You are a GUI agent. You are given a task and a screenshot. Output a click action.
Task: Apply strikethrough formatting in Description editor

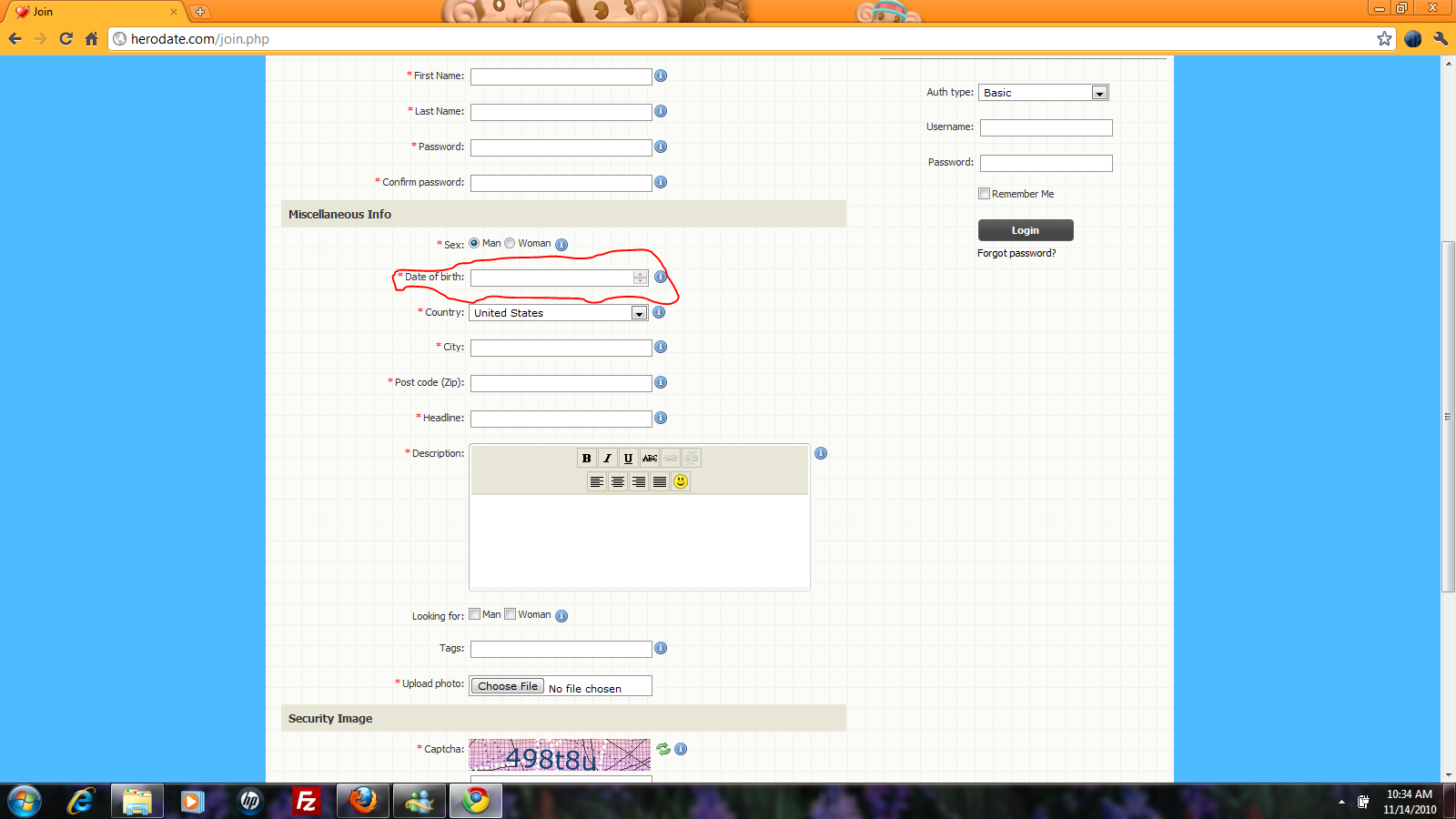650,459
